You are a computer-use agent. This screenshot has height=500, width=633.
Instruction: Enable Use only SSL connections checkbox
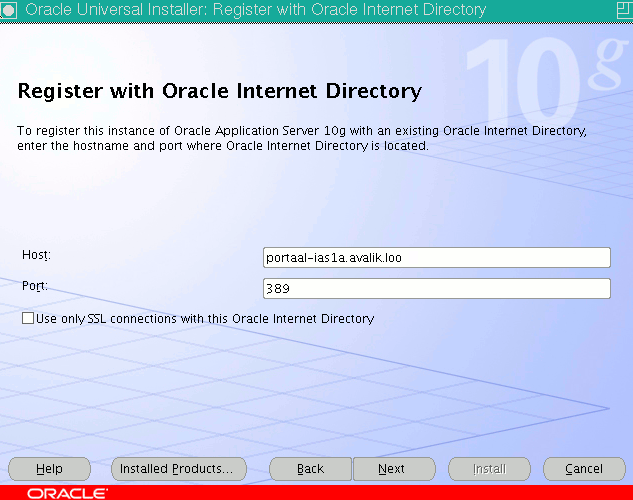pos(28,318)
